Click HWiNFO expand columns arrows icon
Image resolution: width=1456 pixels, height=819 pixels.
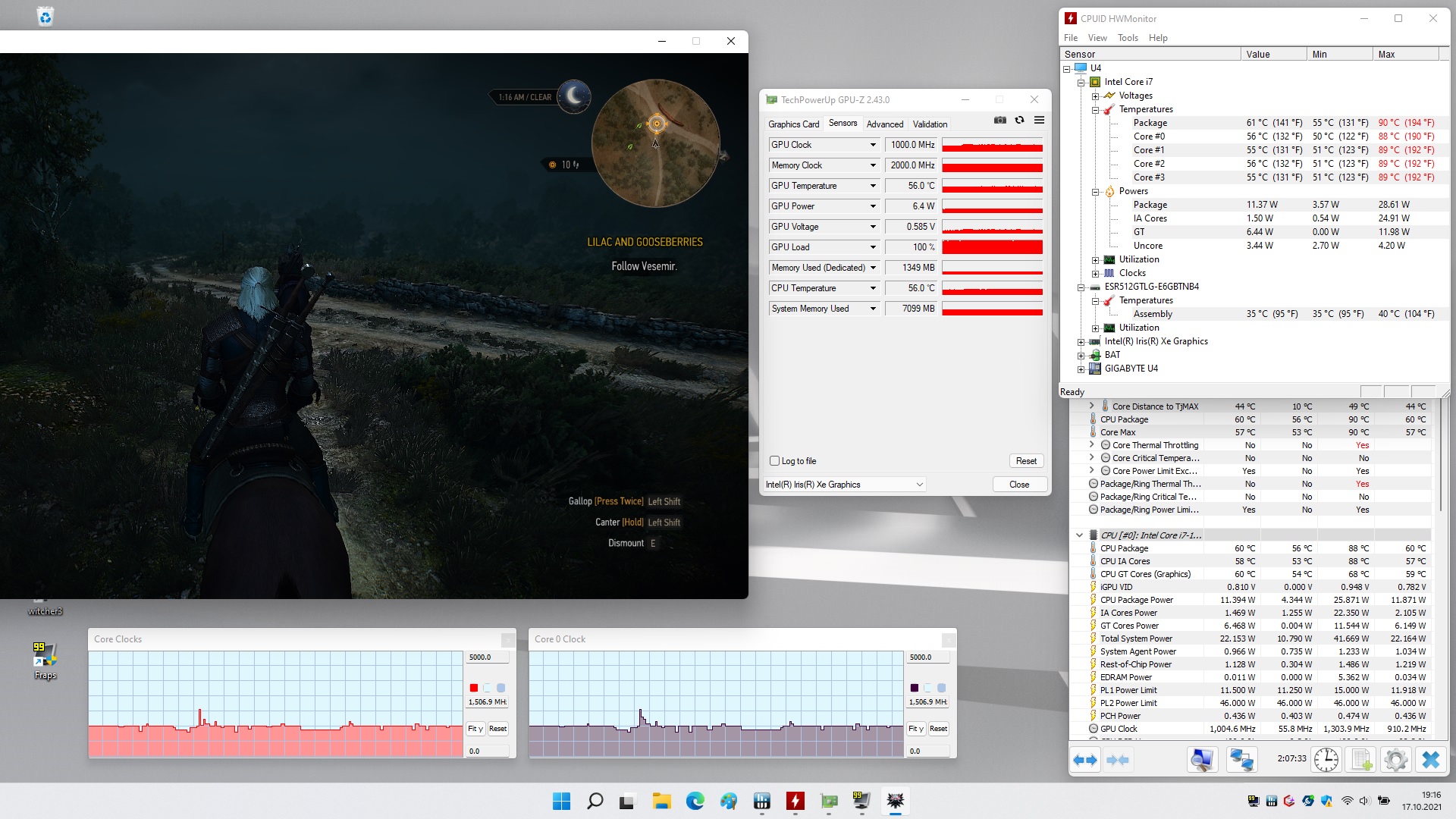[x=1085, y=760]
